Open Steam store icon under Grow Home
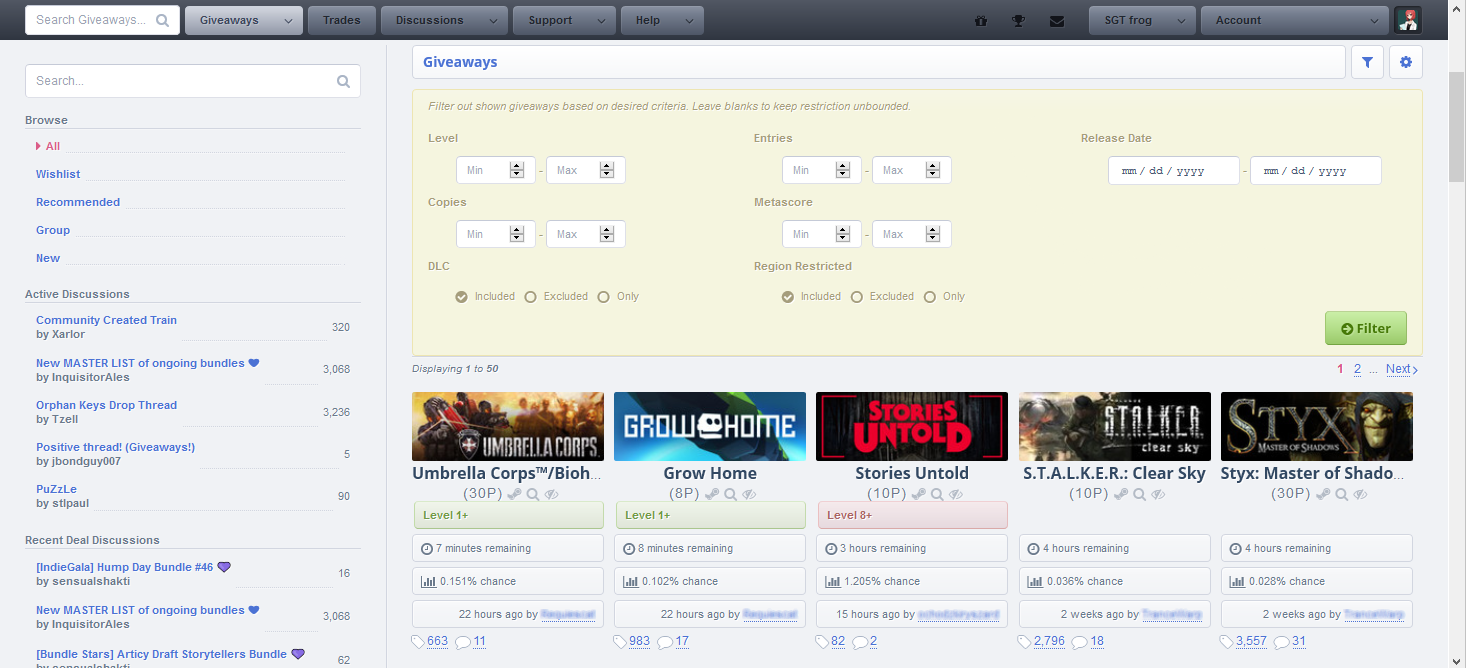This screenshot has width=1467, height=668. click(x=711, y=494)
